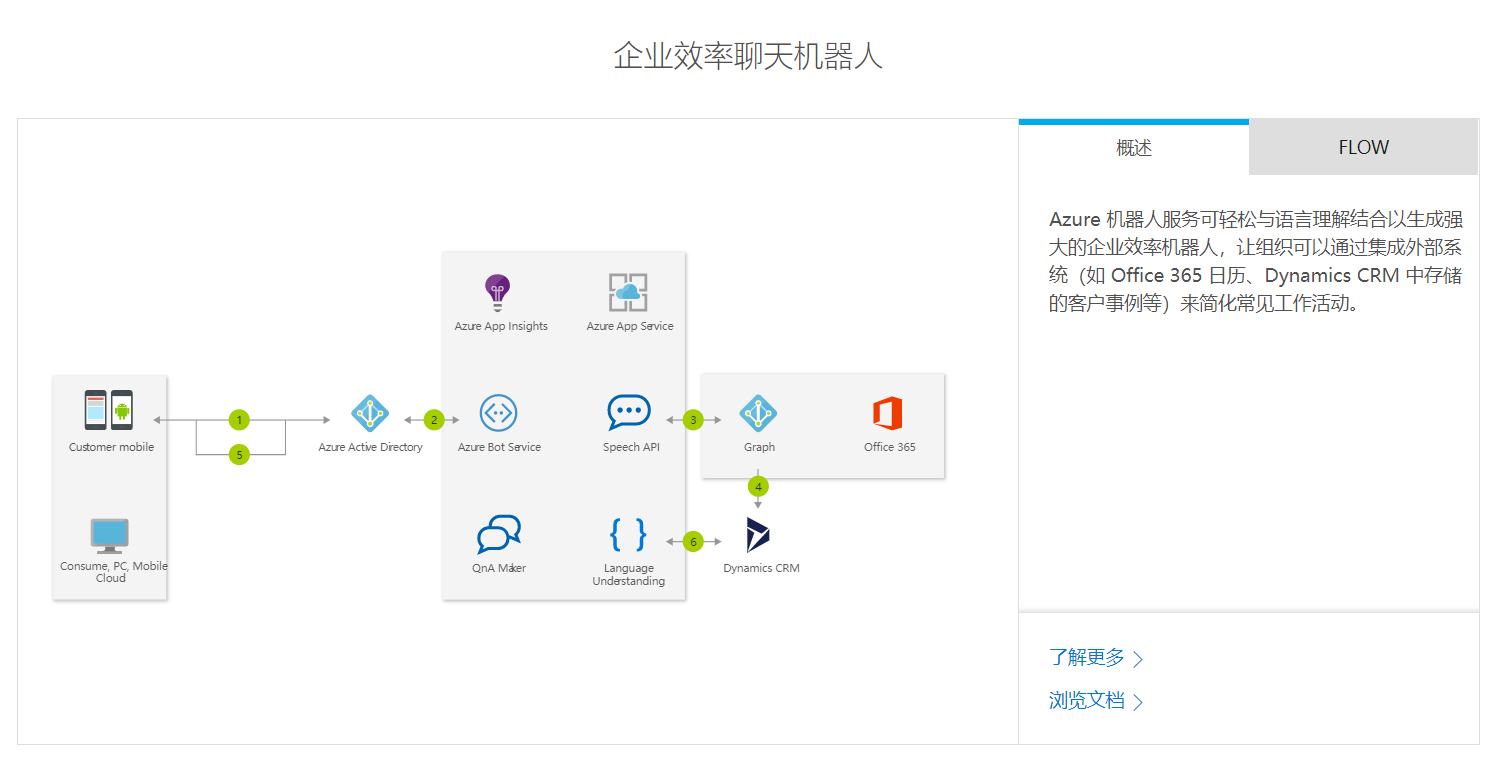Select flow step marker 6 near Dynamics CRM
The width and height of the screenshot is (1503, 764).
[693, 540]
